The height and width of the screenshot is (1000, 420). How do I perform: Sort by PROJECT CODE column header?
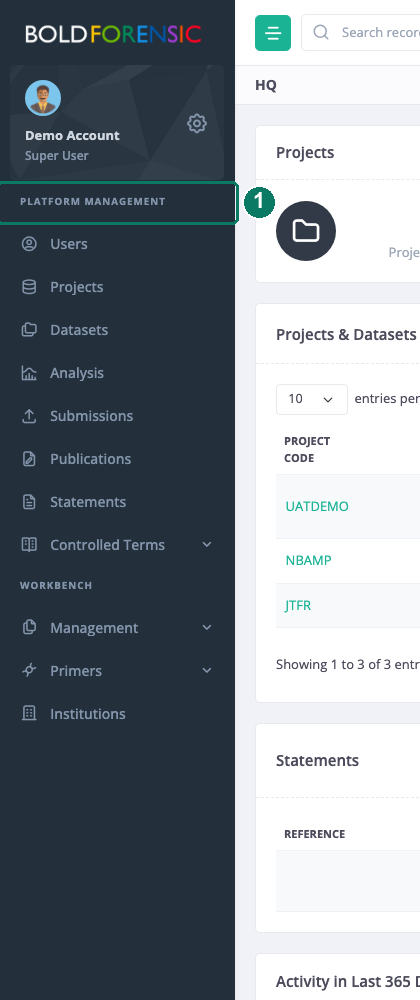(307, 450)
